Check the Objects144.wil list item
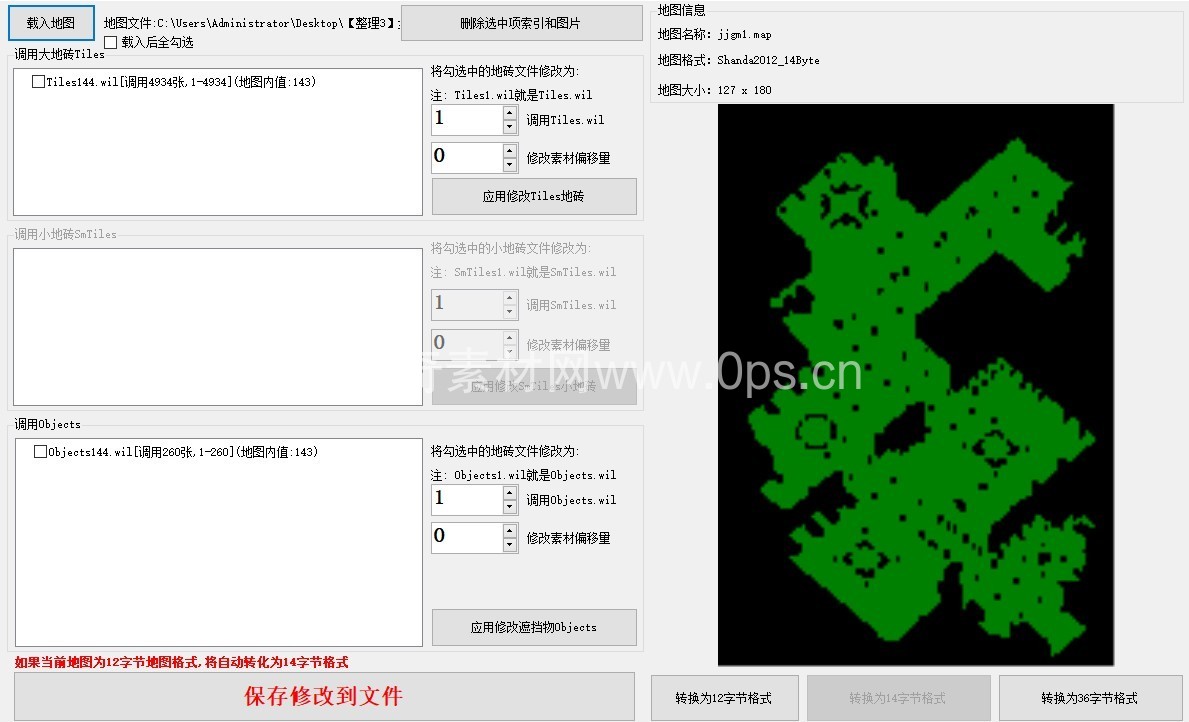 click(x=40, y=452)
